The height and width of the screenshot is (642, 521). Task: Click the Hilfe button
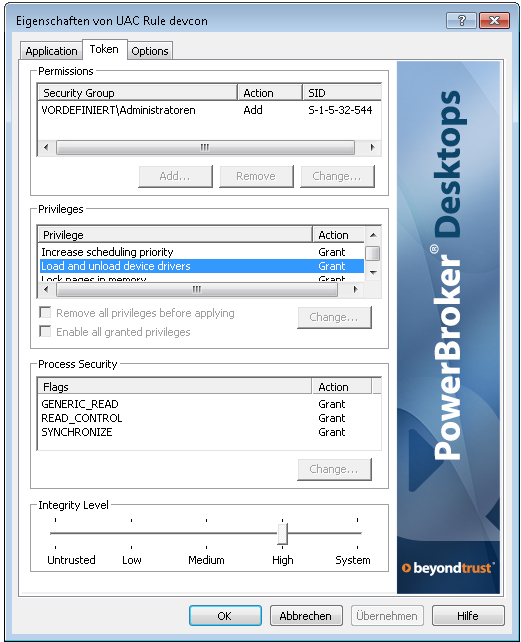tap(468, 616)
